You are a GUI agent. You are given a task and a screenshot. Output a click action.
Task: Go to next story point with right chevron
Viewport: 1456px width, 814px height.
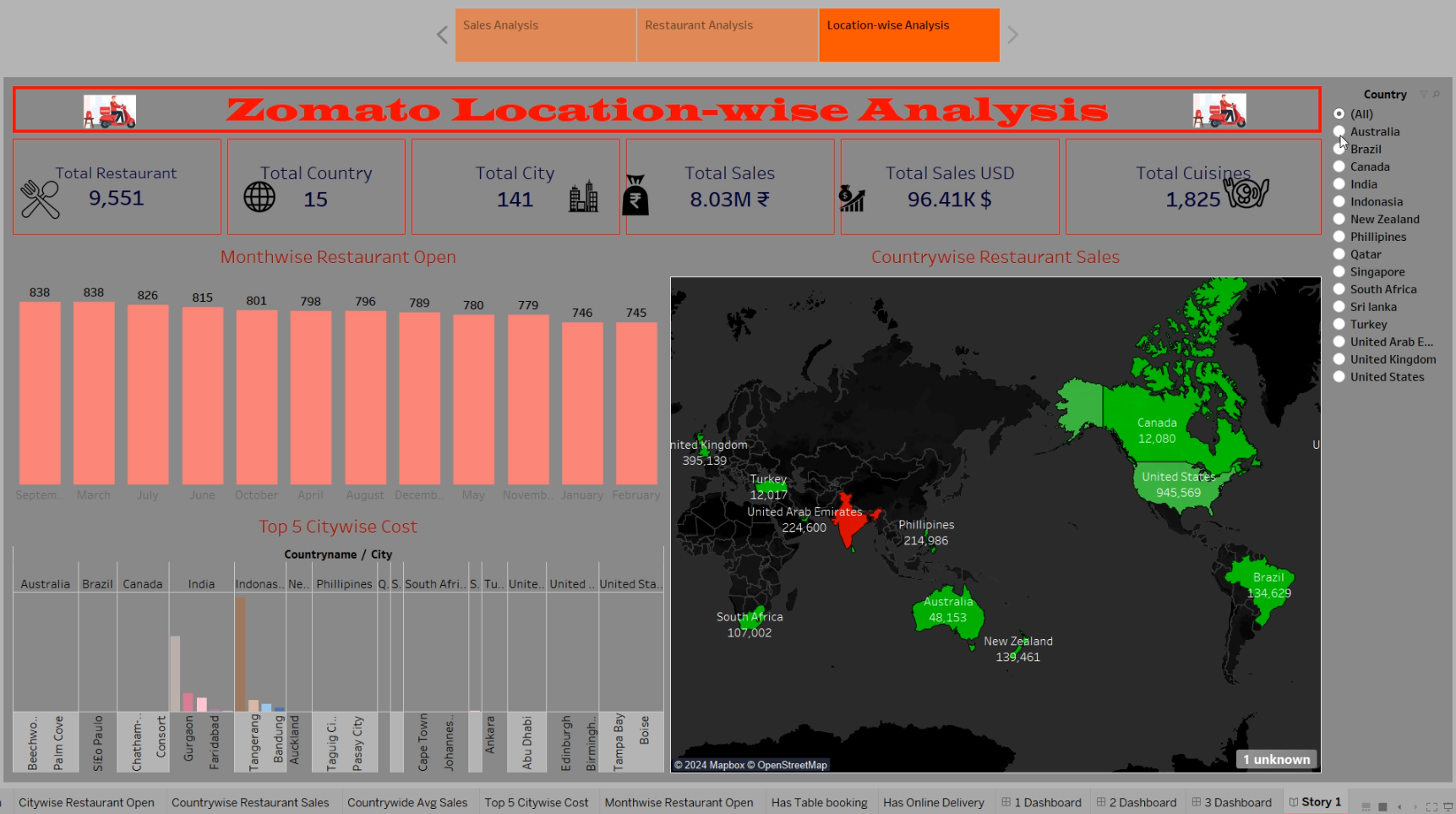pyautogui.click(x=1012, y=35)
